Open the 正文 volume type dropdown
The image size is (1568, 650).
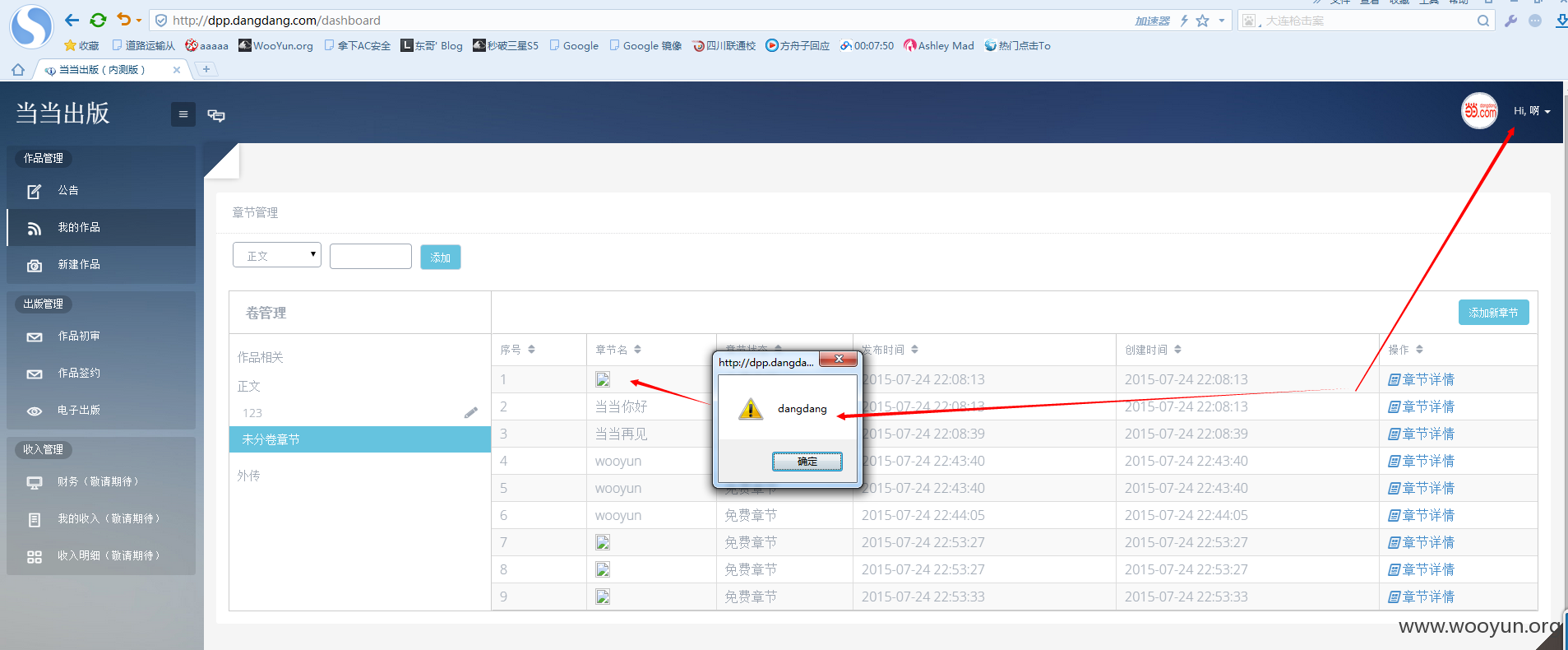point(277,255)
